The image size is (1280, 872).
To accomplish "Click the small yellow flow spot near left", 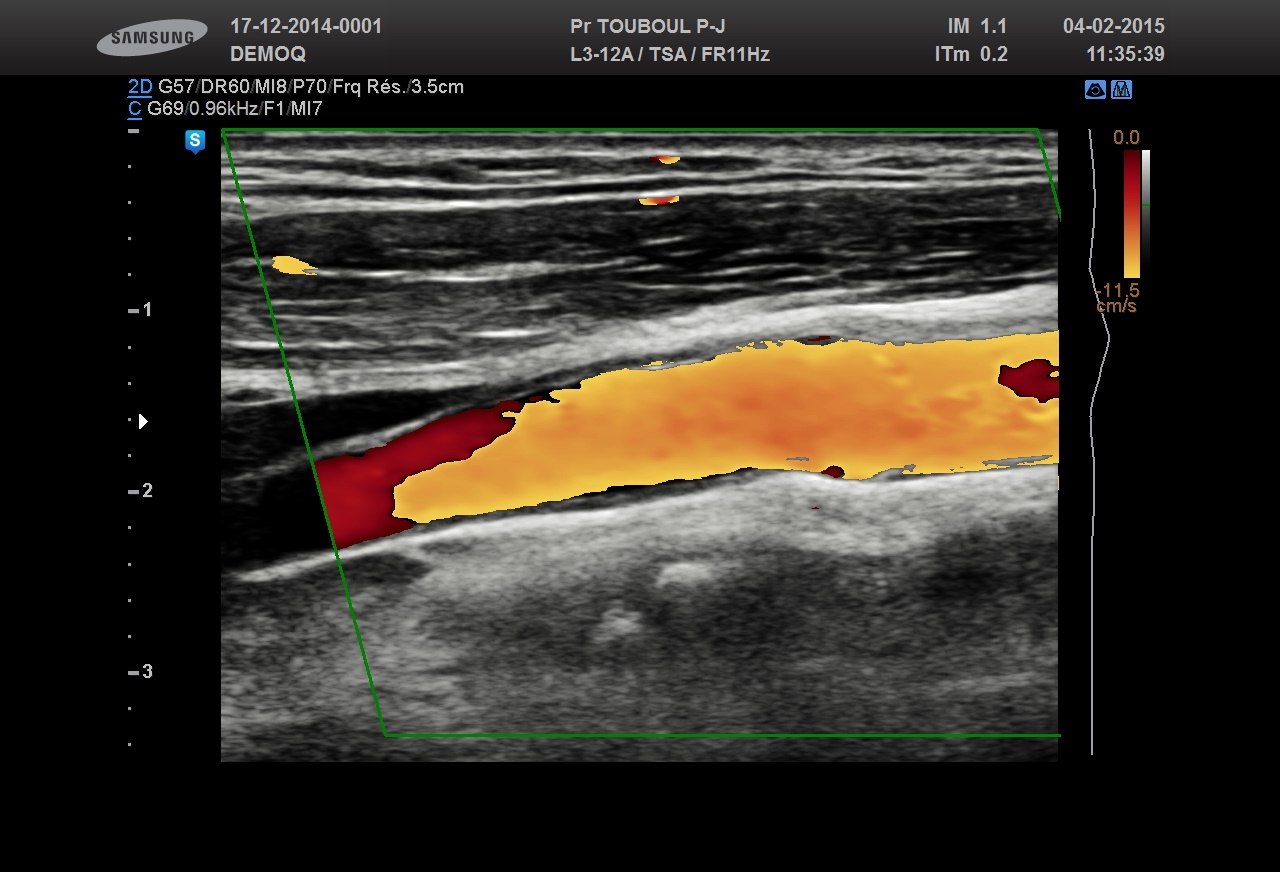I will pyautogui.click(x=291, y=265).
